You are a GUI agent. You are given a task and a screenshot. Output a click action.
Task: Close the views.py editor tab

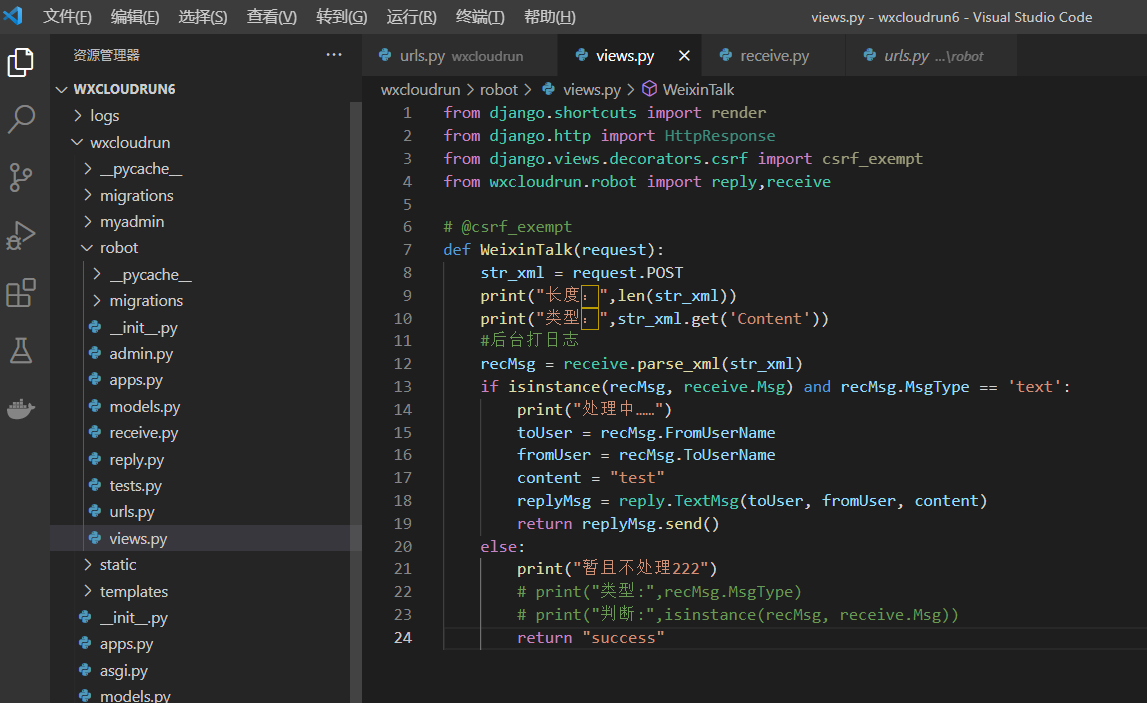[x=684, y=56]
